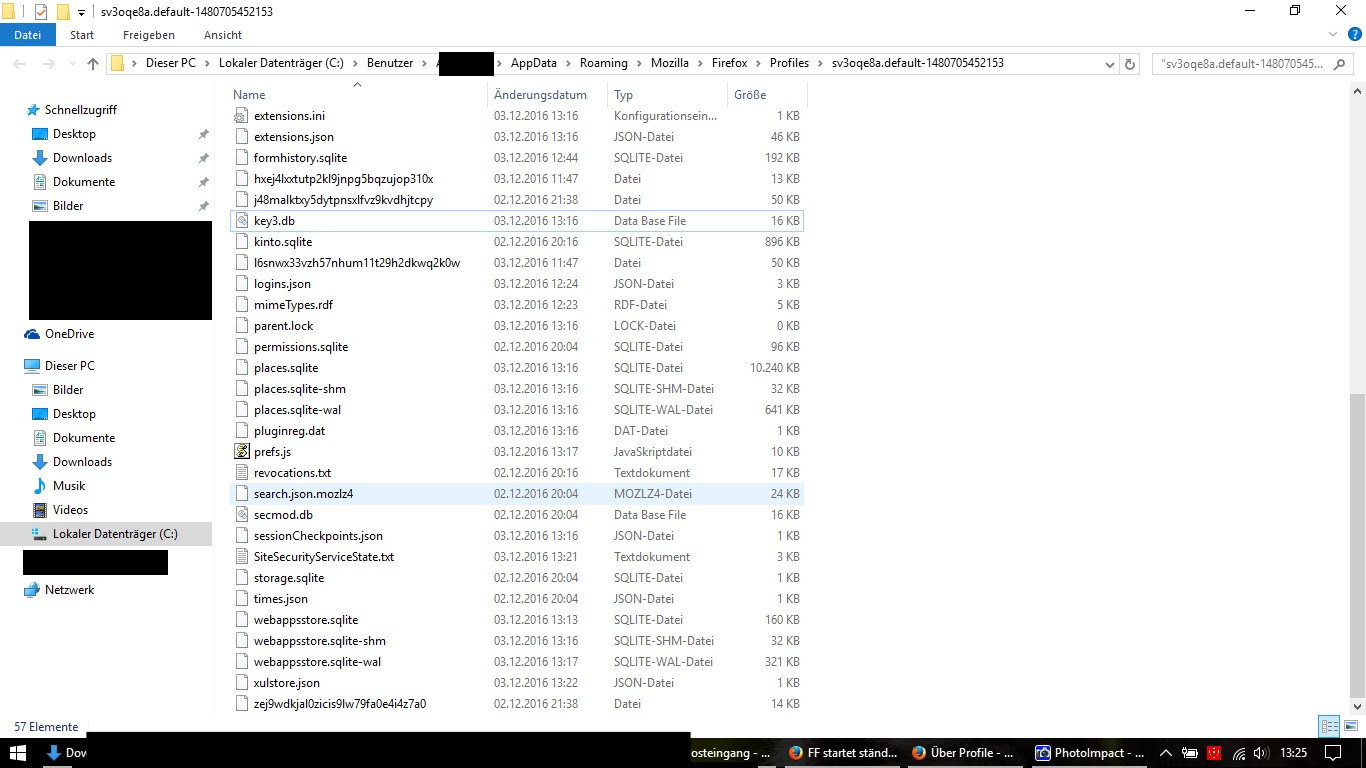
Task: Switch to the large thumbnails view layout
Action: (1350, 727)
